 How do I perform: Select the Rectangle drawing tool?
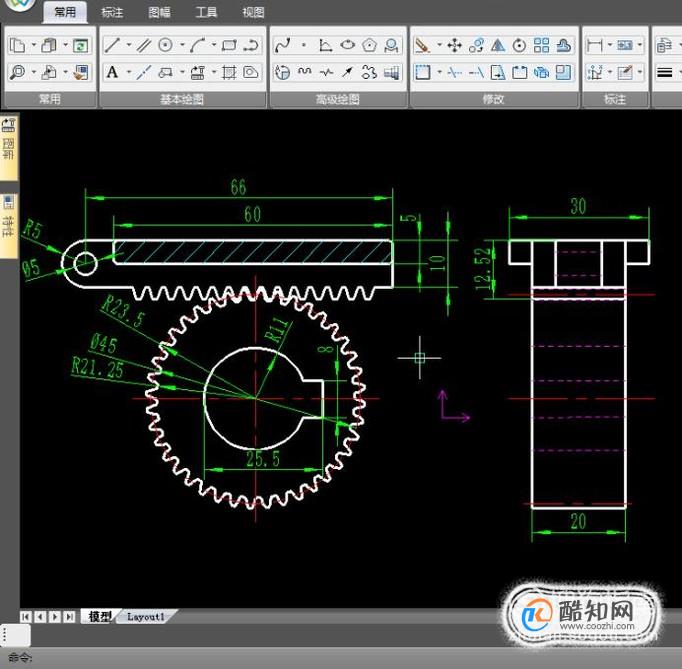pyautogui.click(x=229, y=45)
